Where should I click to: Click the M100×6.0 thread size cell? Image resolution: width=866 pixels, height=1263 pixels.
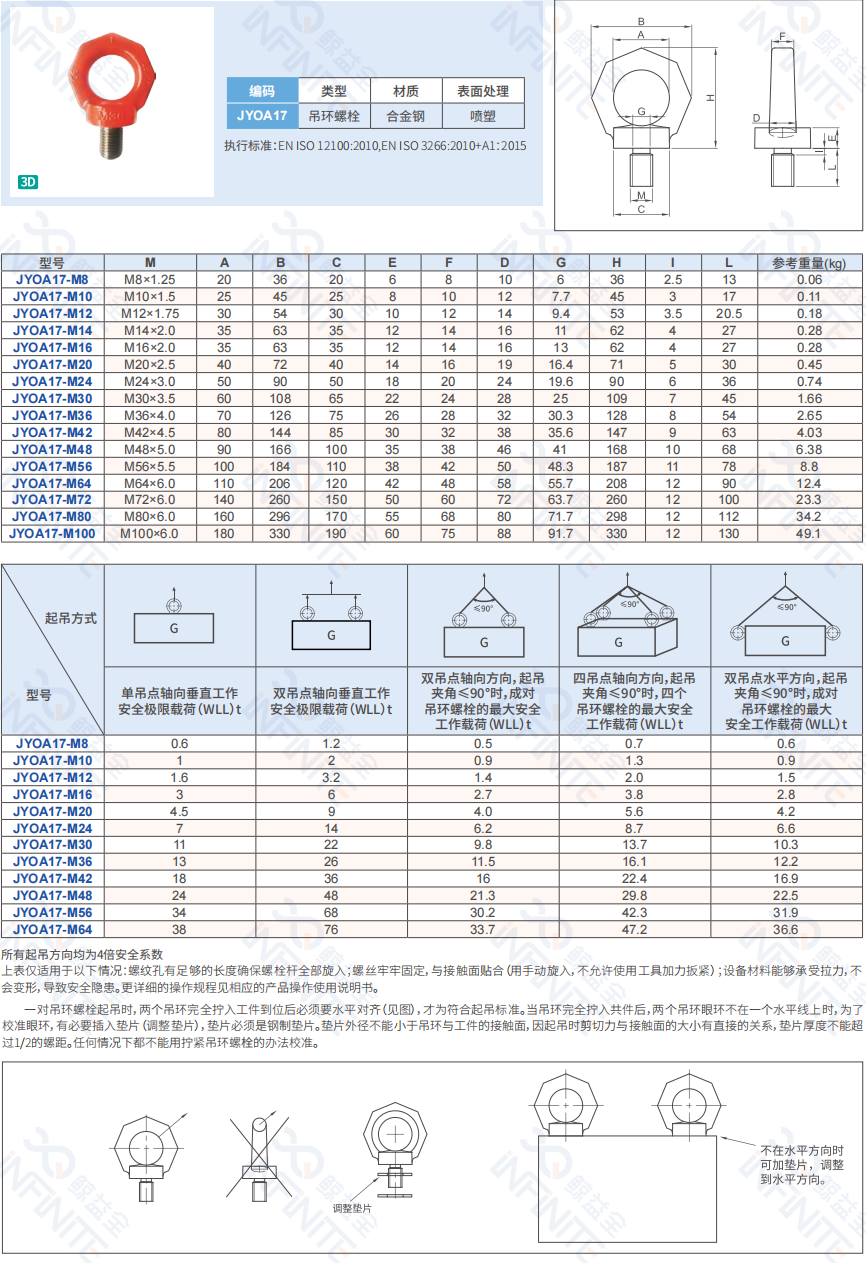coord(149,533)
